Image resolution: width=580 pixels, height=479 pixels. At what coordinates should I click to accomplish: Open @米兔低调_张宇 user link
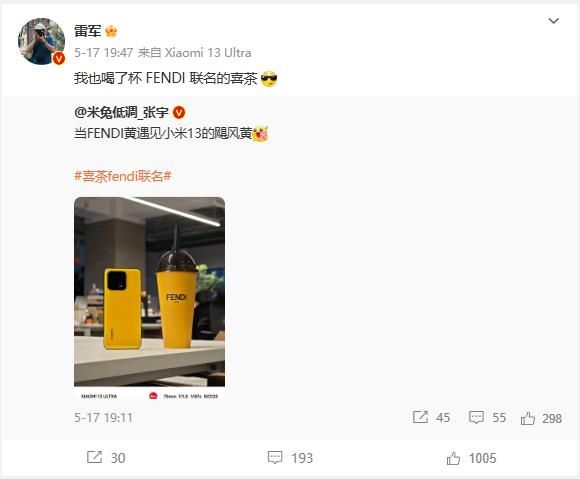pos(121,112)
